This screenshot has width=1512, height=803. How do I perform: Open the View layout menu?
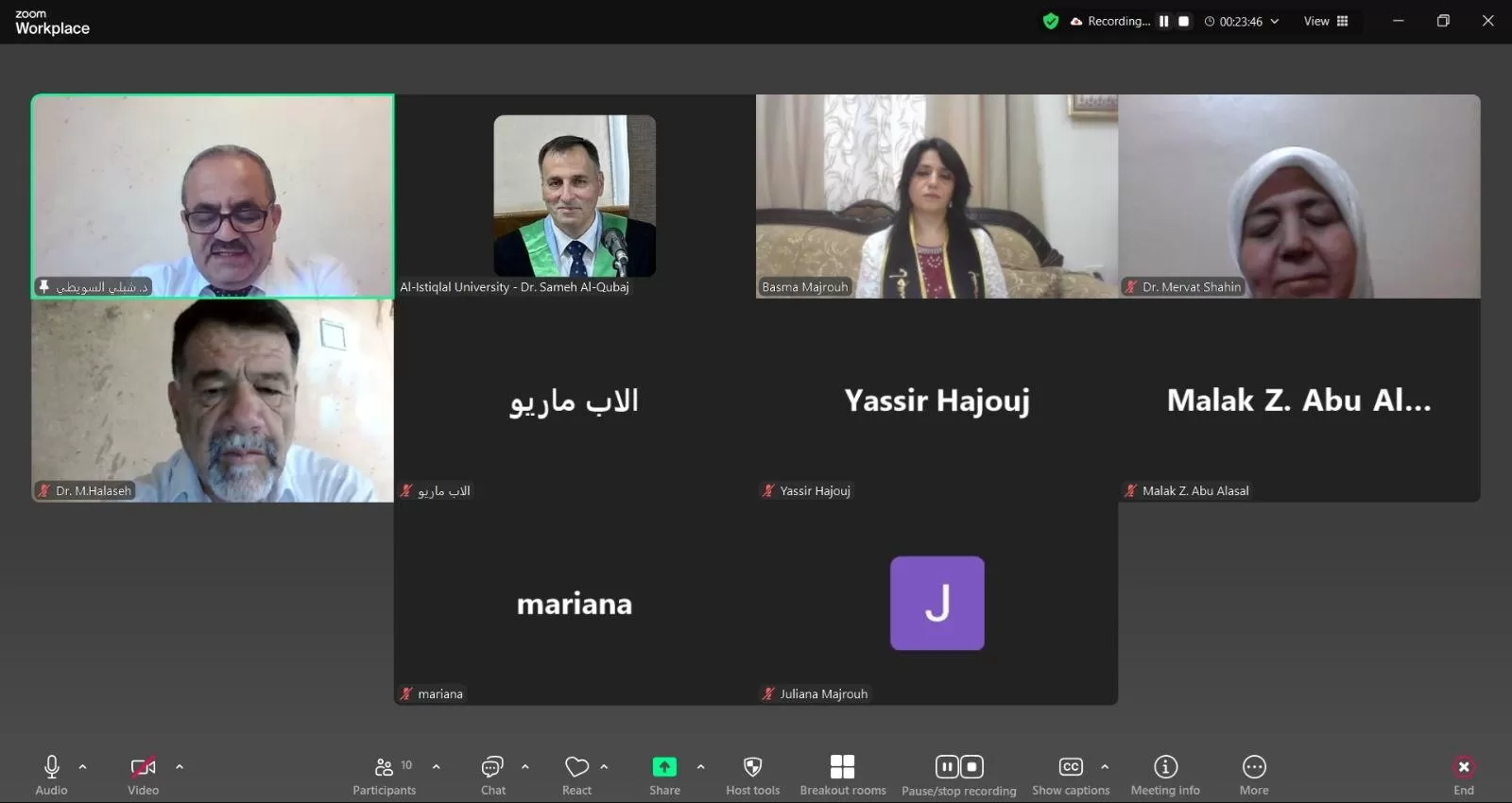[1326, 21]
